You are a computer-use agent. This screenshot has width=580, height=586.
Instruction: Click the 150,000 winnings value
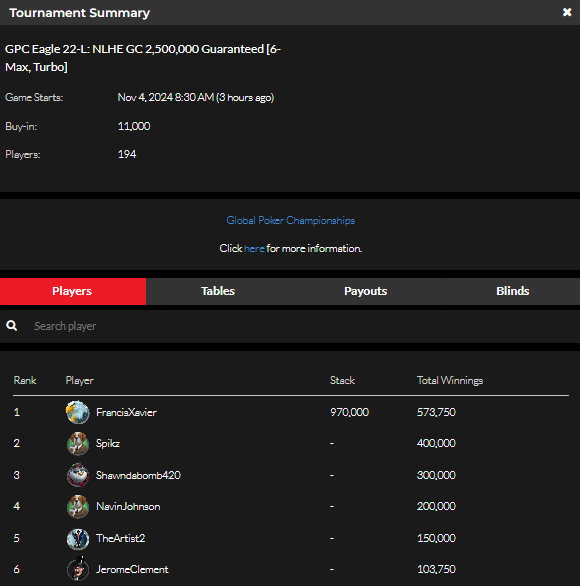436,538
